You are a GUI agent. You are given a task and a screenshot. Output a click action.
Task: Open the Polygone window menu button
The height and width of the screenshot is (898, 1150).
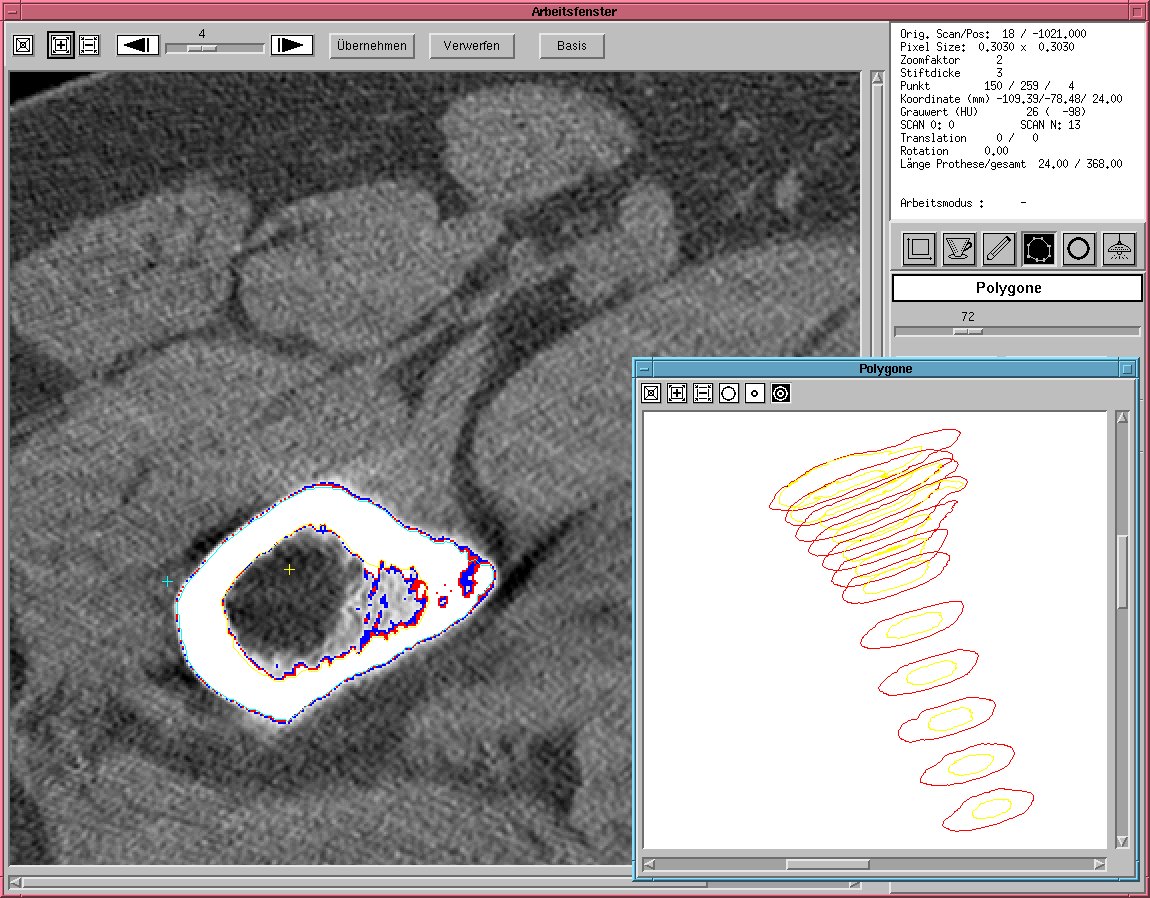644,369
